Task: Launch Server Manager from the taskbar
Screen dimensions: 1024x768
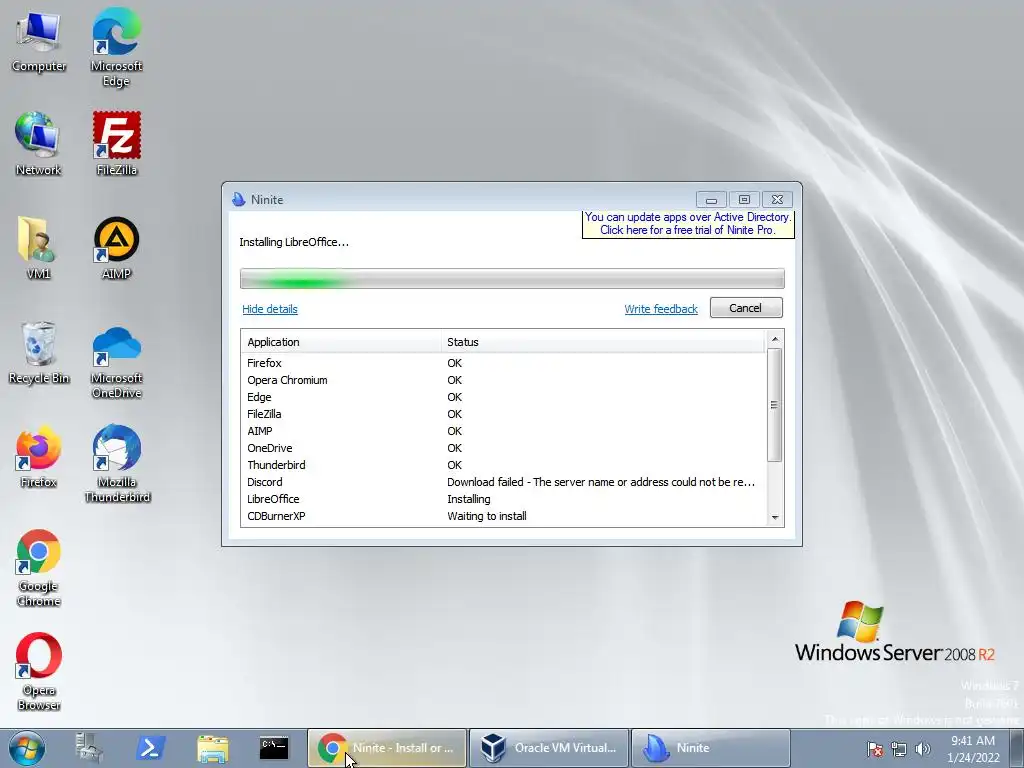Action: click(x=89, y=748)
